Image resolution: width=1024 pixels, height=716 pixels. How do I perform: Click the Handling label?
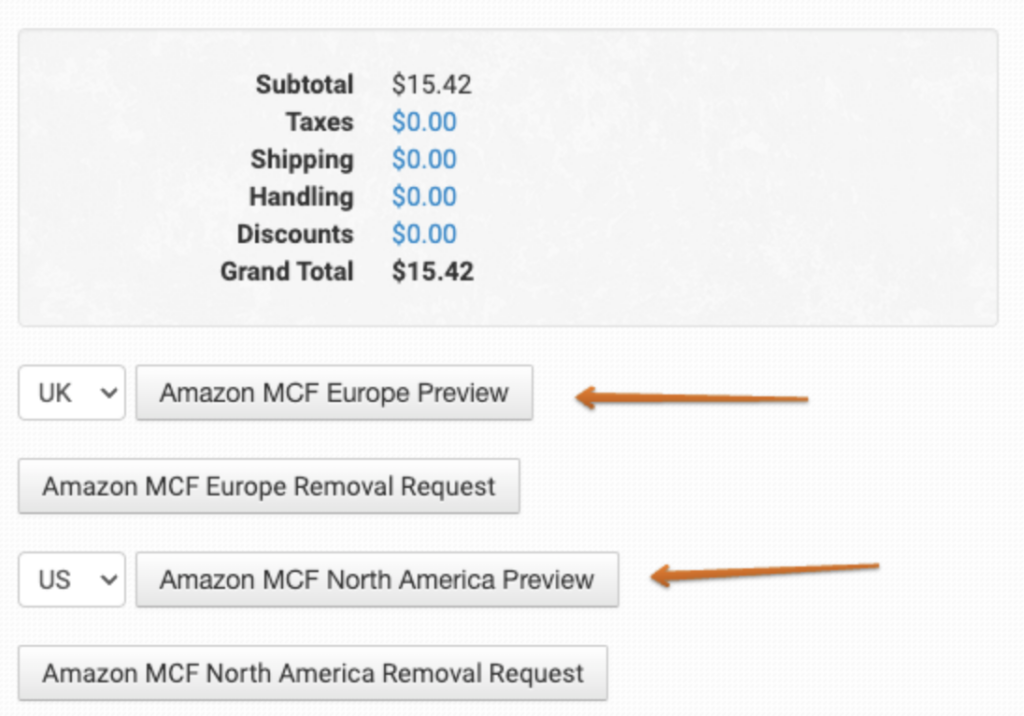301,197
